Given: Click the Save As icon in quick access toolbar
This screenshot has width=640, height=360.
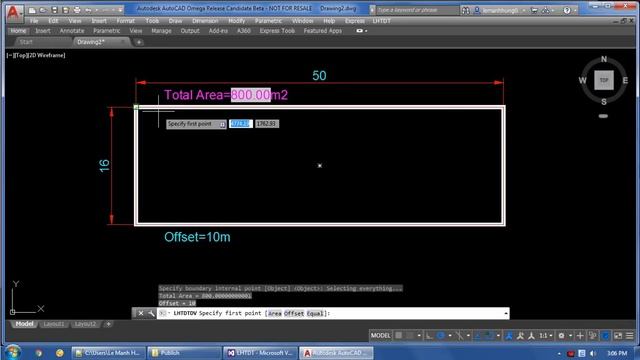Looking at the screenshot, I should coord(65,10).
